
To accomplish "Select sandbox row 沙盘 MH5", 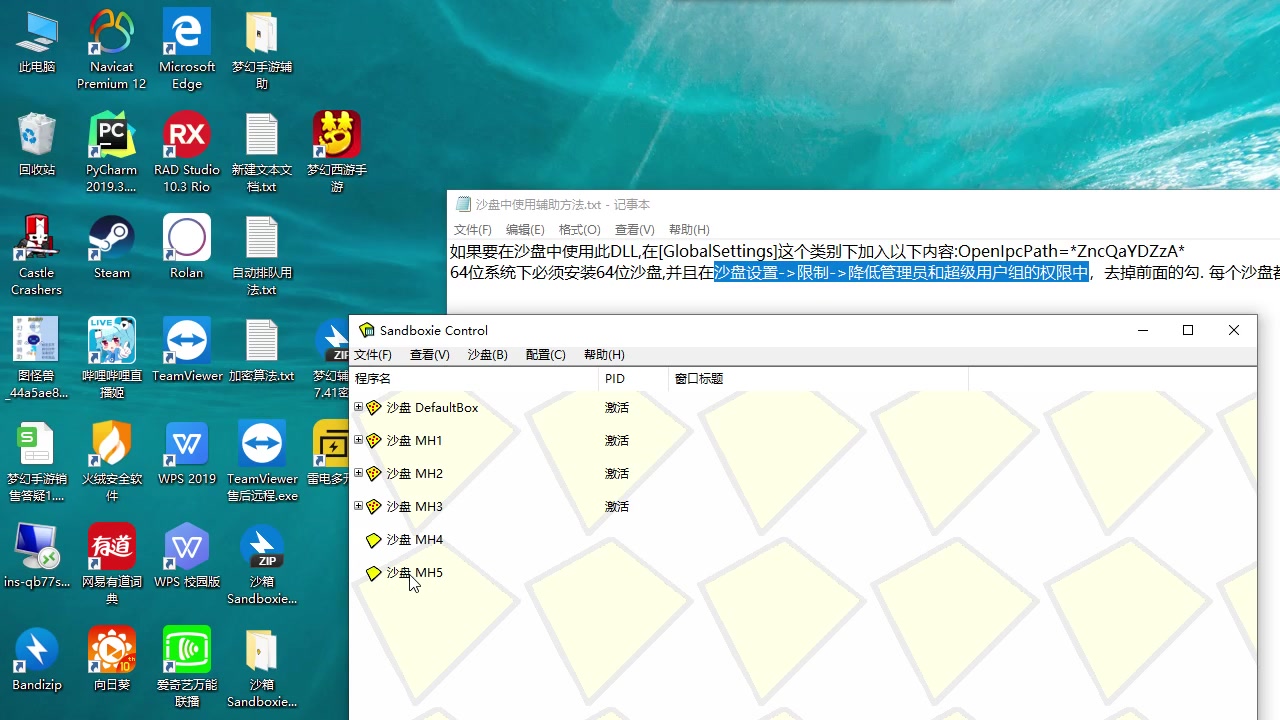I will [414, 573].
